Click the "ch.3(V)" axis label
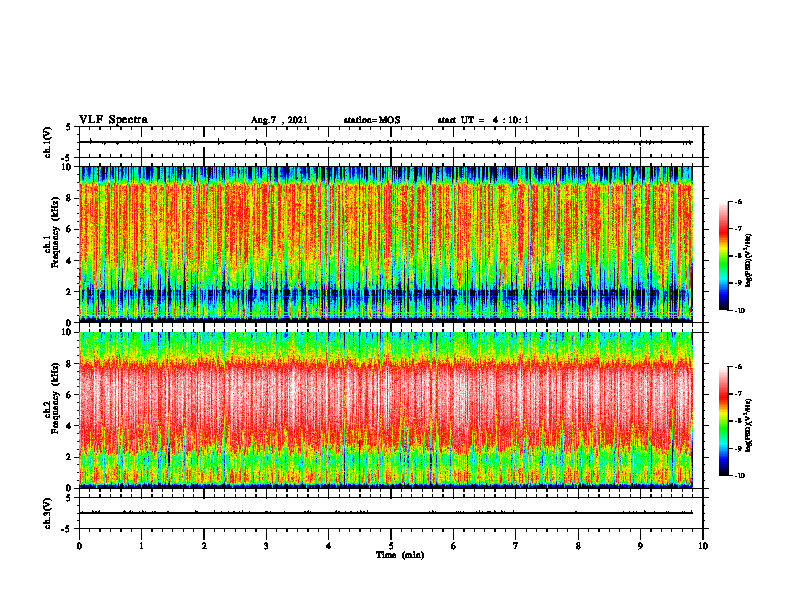 coord(48,513)
